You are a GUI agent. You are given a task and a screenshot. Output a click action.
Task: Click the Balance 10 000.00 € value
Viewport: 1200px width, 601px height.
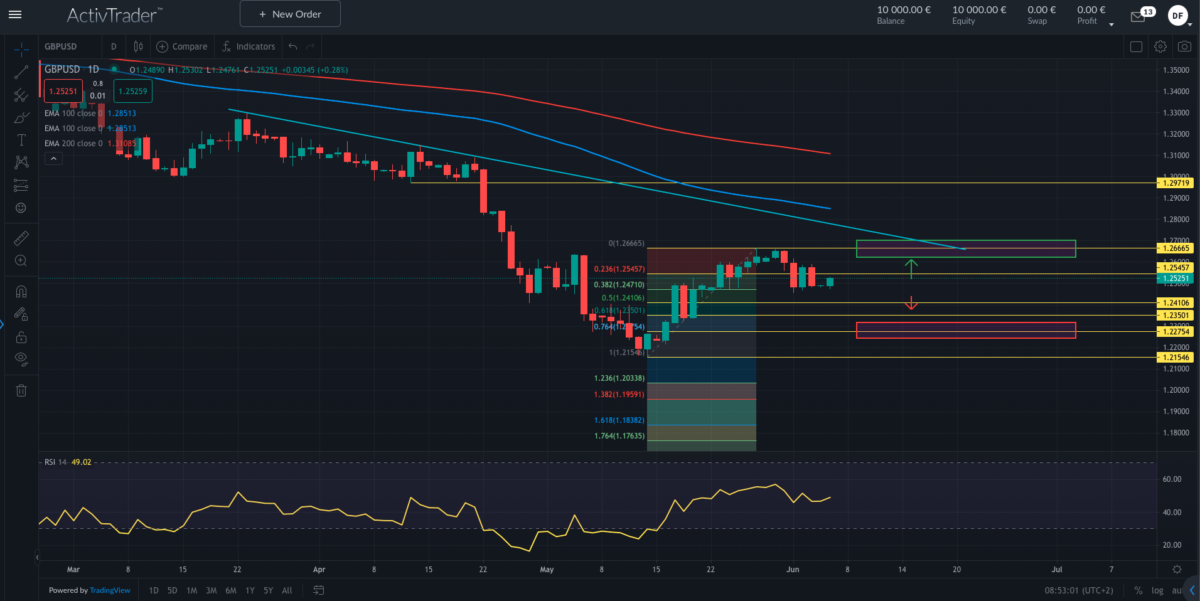pos(904,9)
